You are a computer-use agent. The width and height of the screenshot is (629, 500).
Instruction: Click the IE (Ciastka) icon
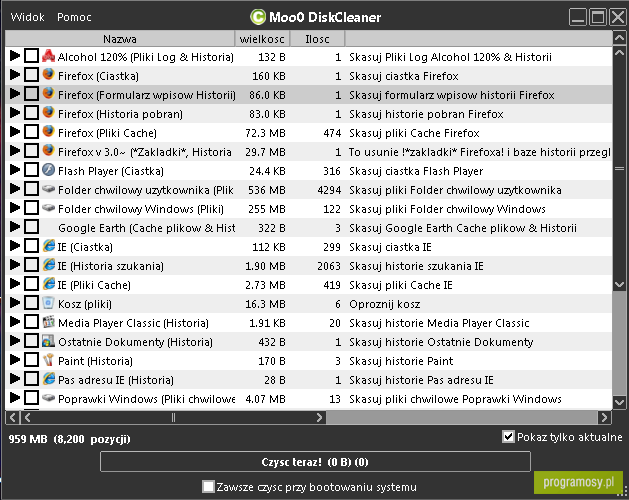point(49,246)
